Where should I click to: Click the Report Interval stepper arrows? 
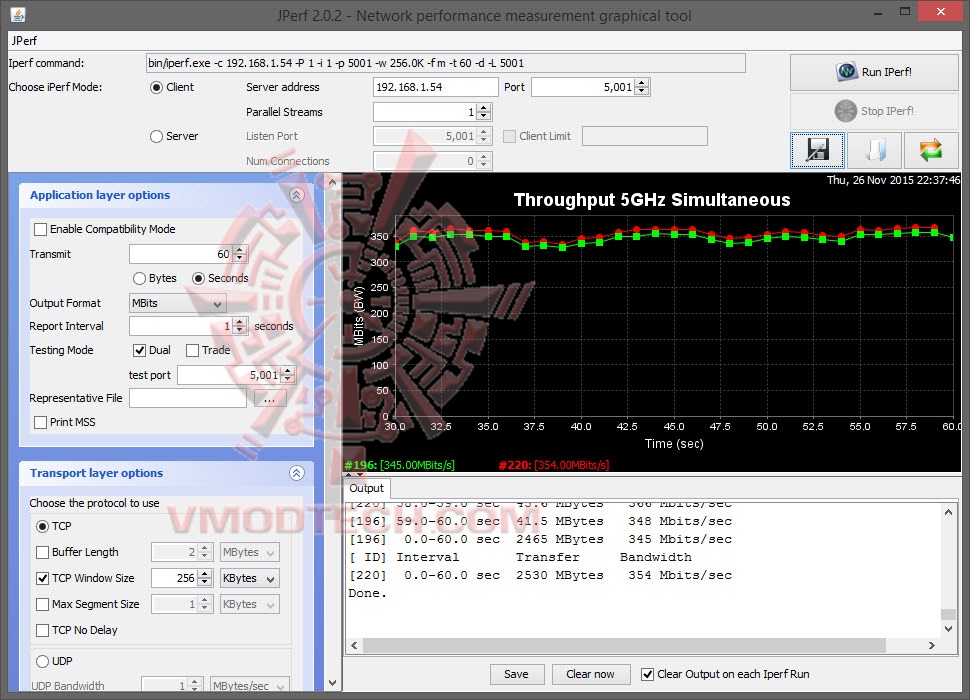pos(240,326)
